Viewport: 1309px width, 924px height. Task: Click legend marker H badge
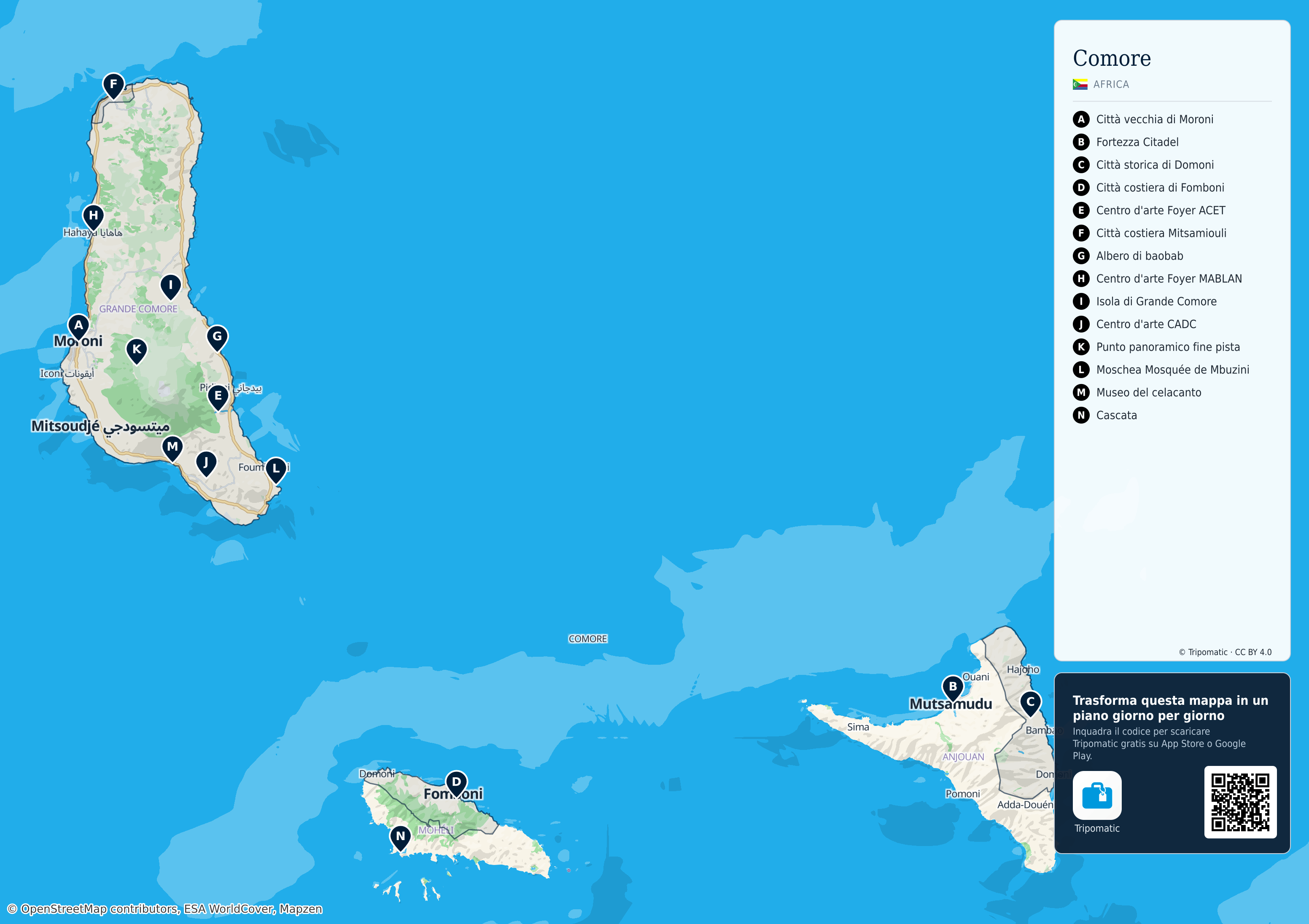point(1081,279)
